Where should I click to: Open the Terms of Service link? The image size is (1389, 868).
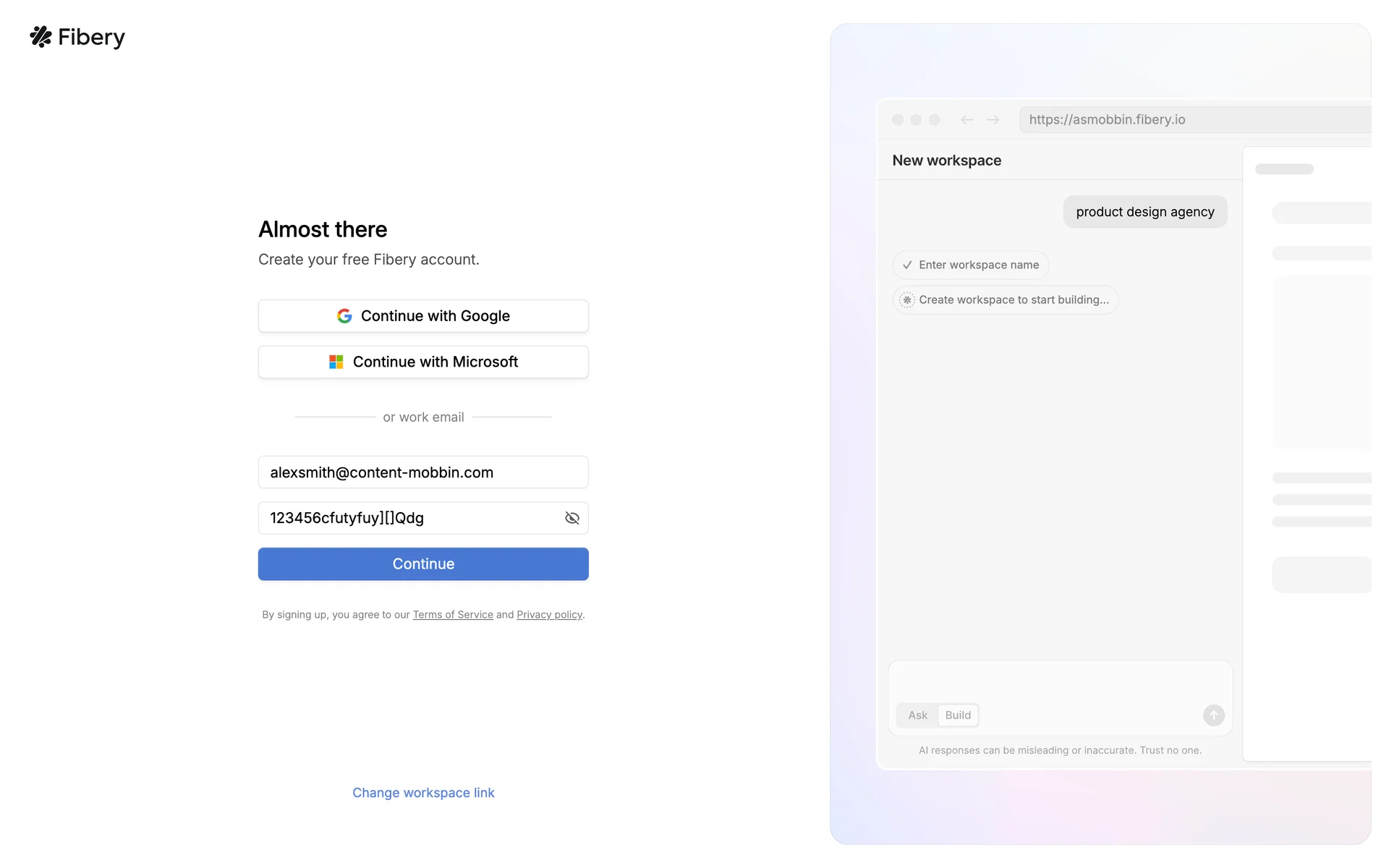(453, 615)
